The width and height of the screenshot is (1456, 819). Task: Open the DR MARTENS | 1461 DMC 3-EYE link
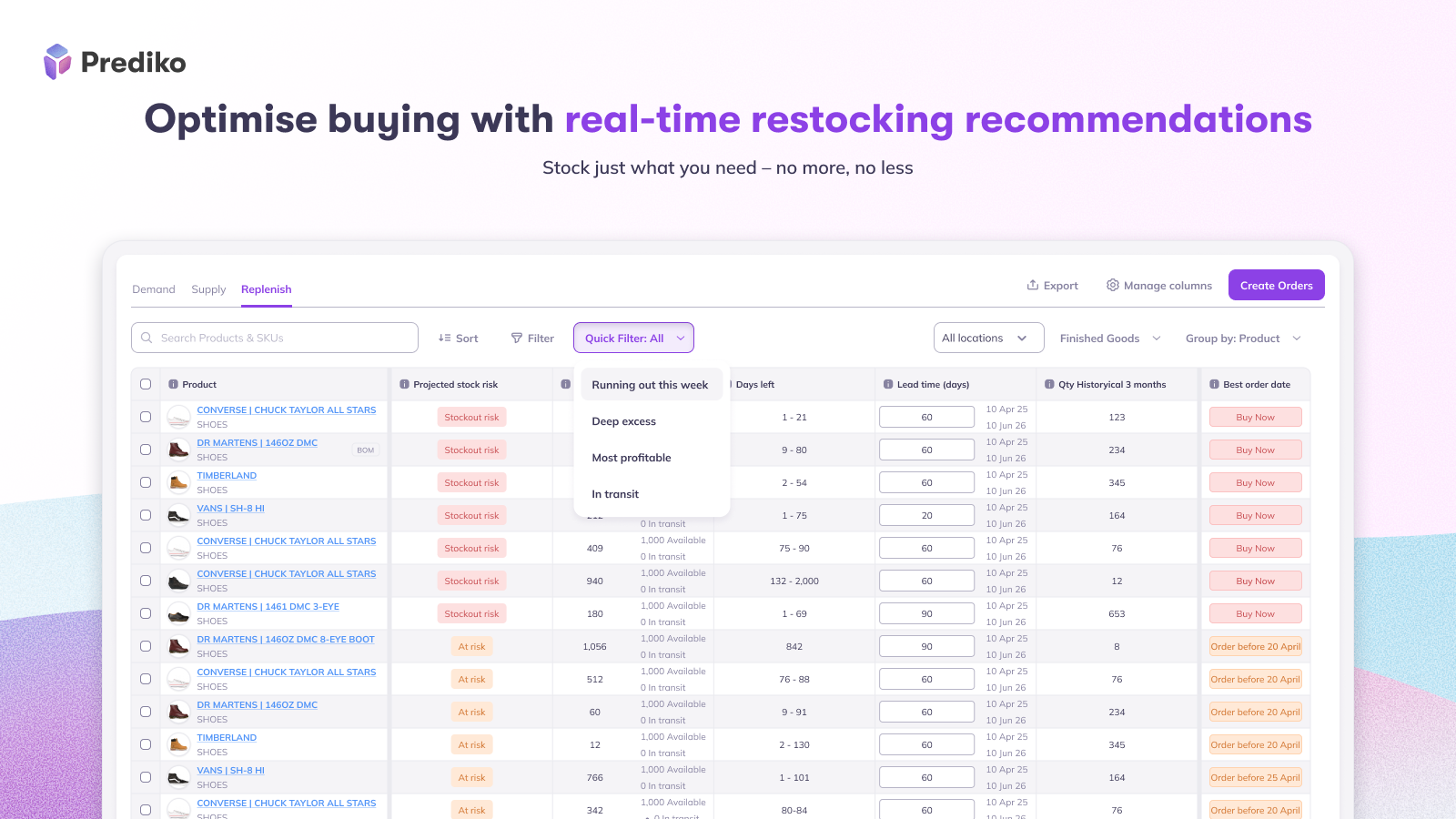268,607
